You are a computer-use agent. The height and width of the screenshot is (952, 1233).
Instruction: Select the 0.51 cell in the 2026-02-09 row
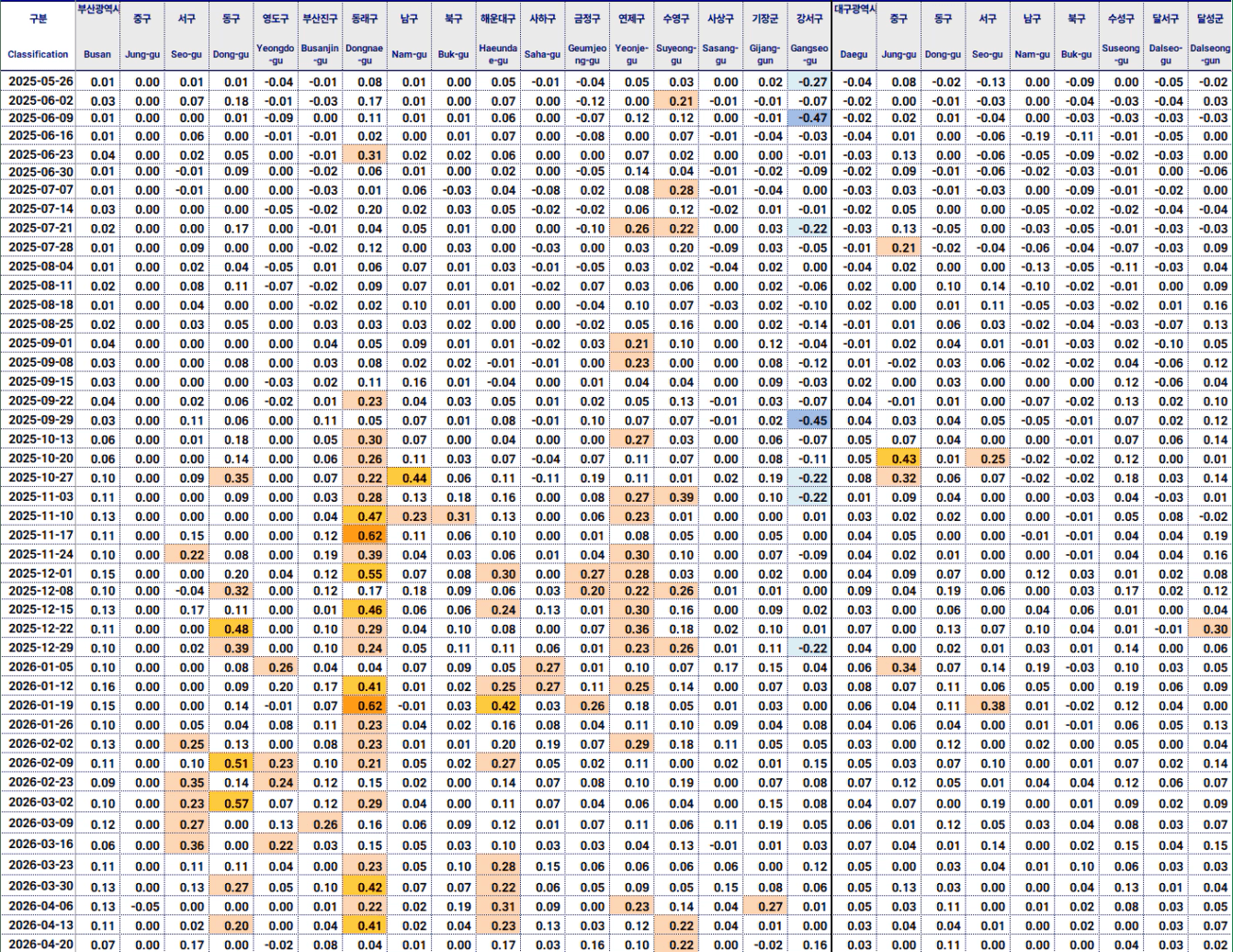click(x=232, y=762)
